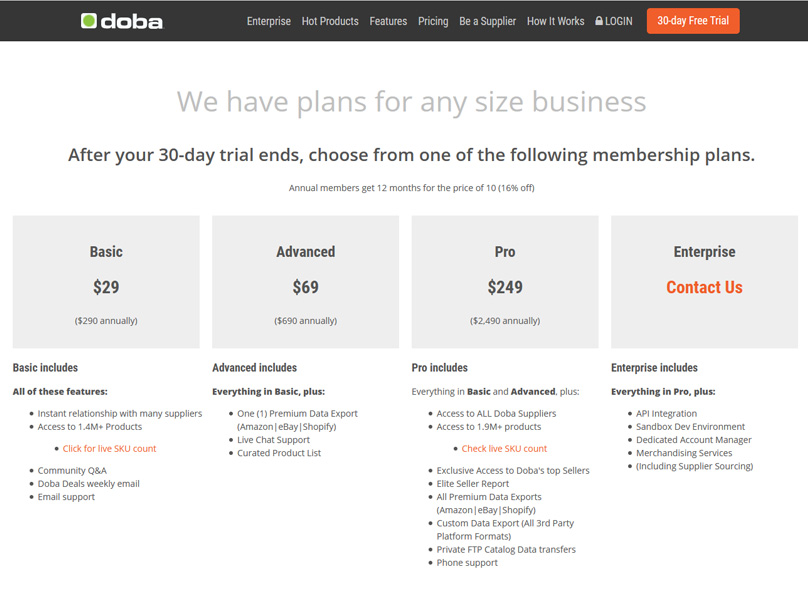Click the lock icon beside LOGIN
This screenshot has width=808, height=597.
pos(599,21)
